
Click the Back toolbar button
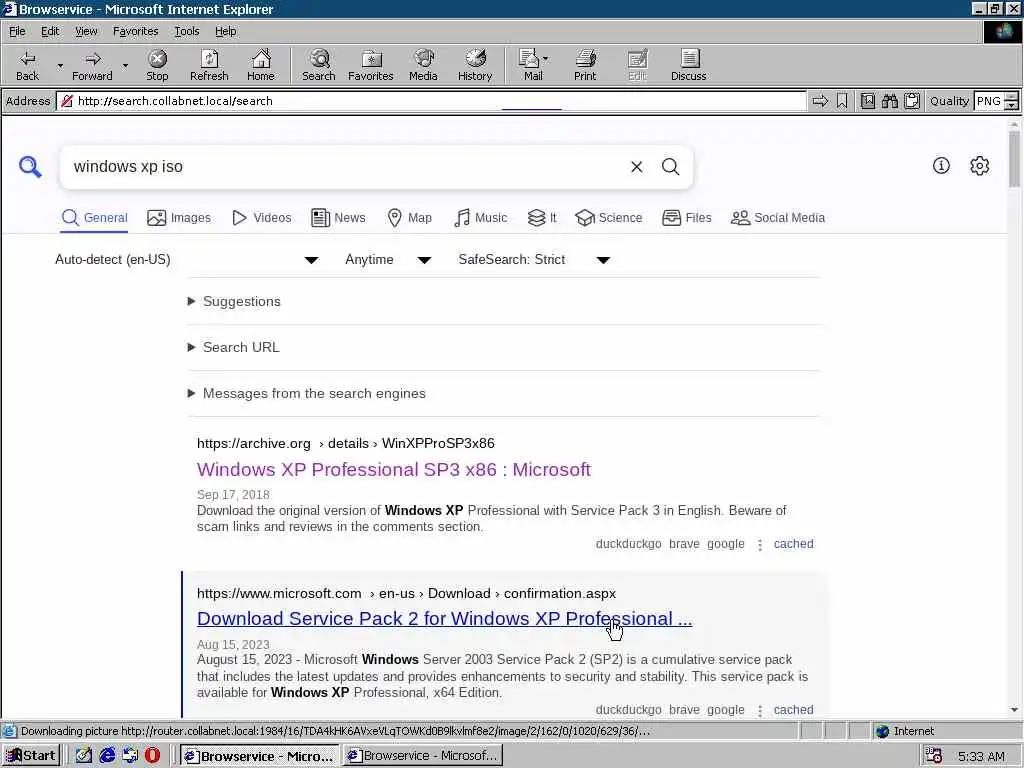(x=27, y=65)
